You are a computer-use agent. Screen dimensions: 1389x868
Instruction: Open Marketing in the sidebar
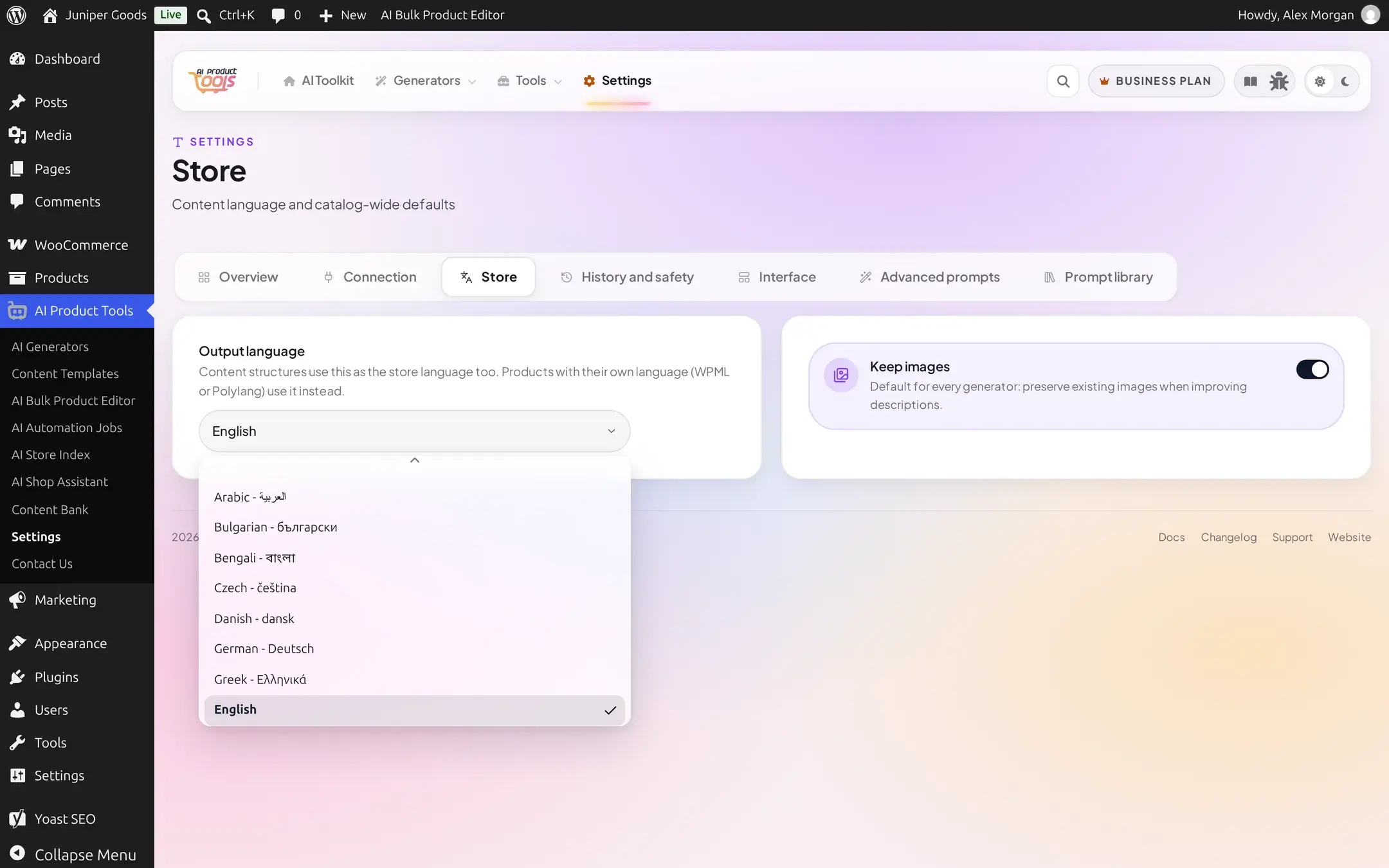click(x=77, y=600)
